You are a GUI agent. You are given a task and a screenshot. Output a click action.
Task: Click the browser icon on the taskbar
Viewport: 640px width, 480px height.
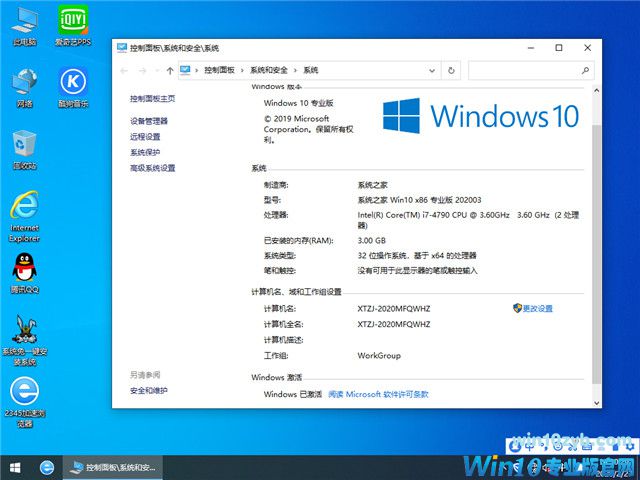47,467
